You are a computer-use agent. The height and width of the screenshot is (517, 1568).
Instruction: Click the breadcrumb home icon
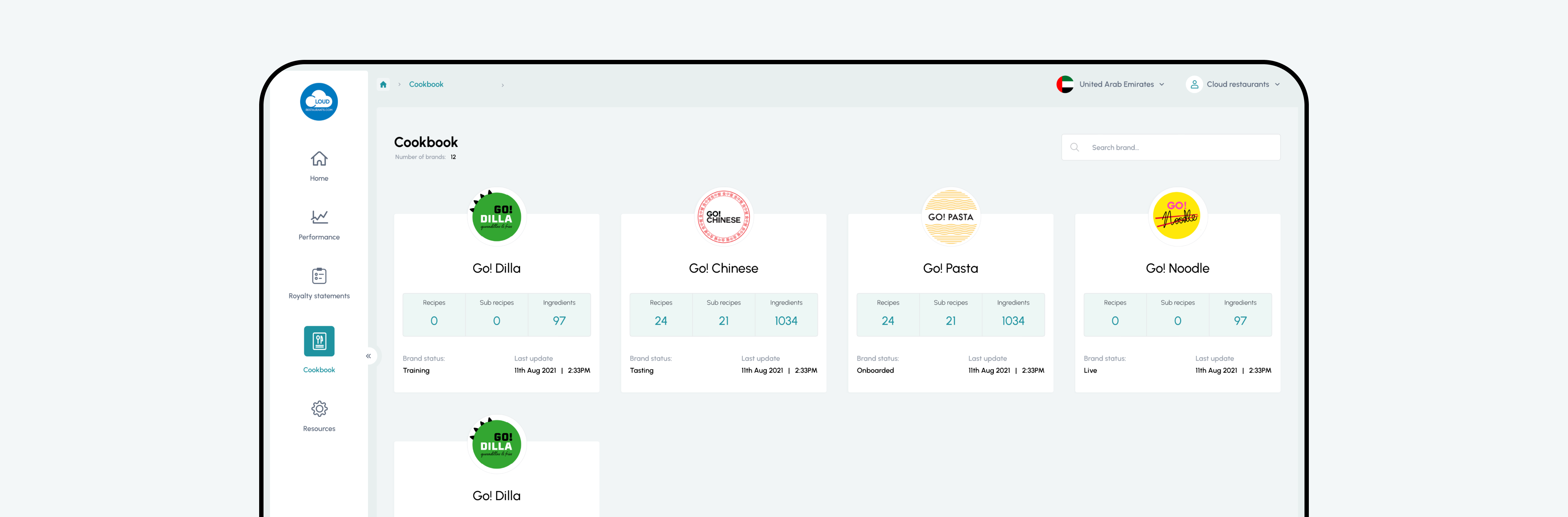(x=384, y=85)
